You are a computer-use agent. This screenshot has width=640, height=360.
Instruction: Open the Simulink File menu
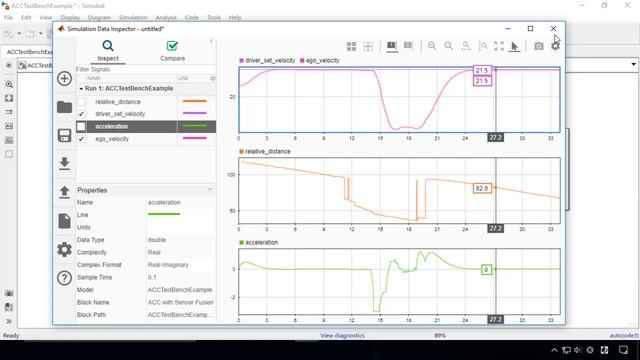pos(8,18)
